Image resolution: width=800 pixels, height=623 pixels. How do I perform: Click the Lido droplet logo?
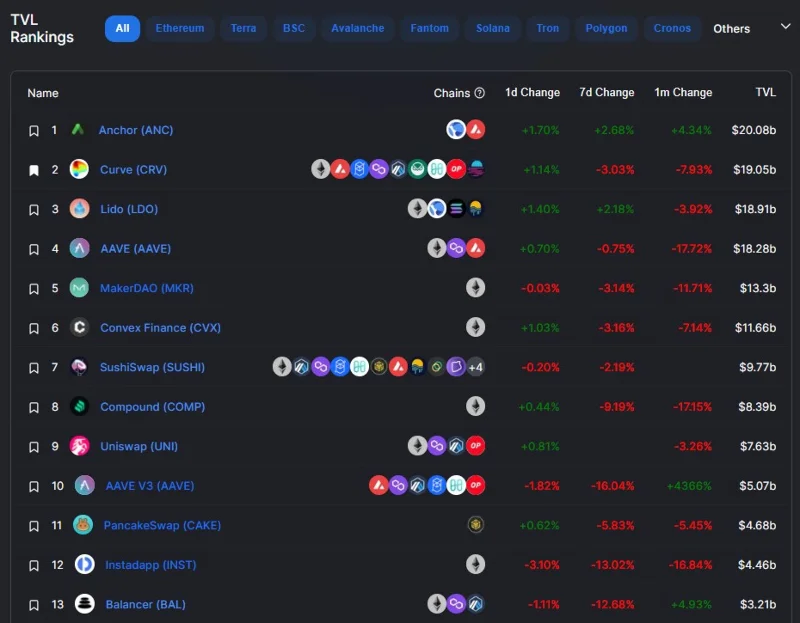coord(79,209)
